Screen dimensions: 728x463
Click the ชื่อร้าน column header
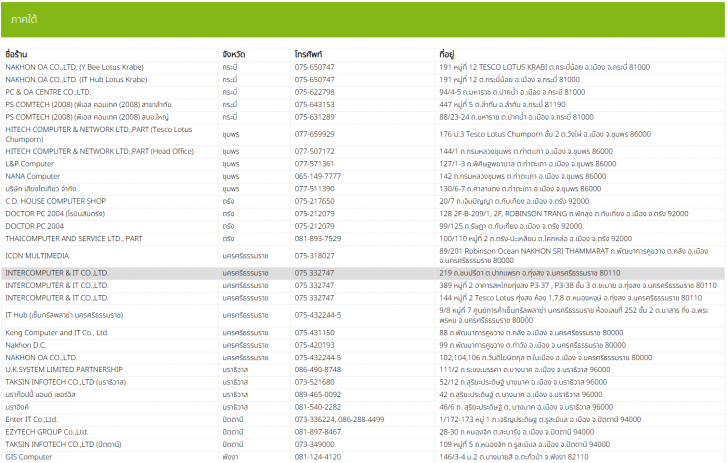[16, 54]
